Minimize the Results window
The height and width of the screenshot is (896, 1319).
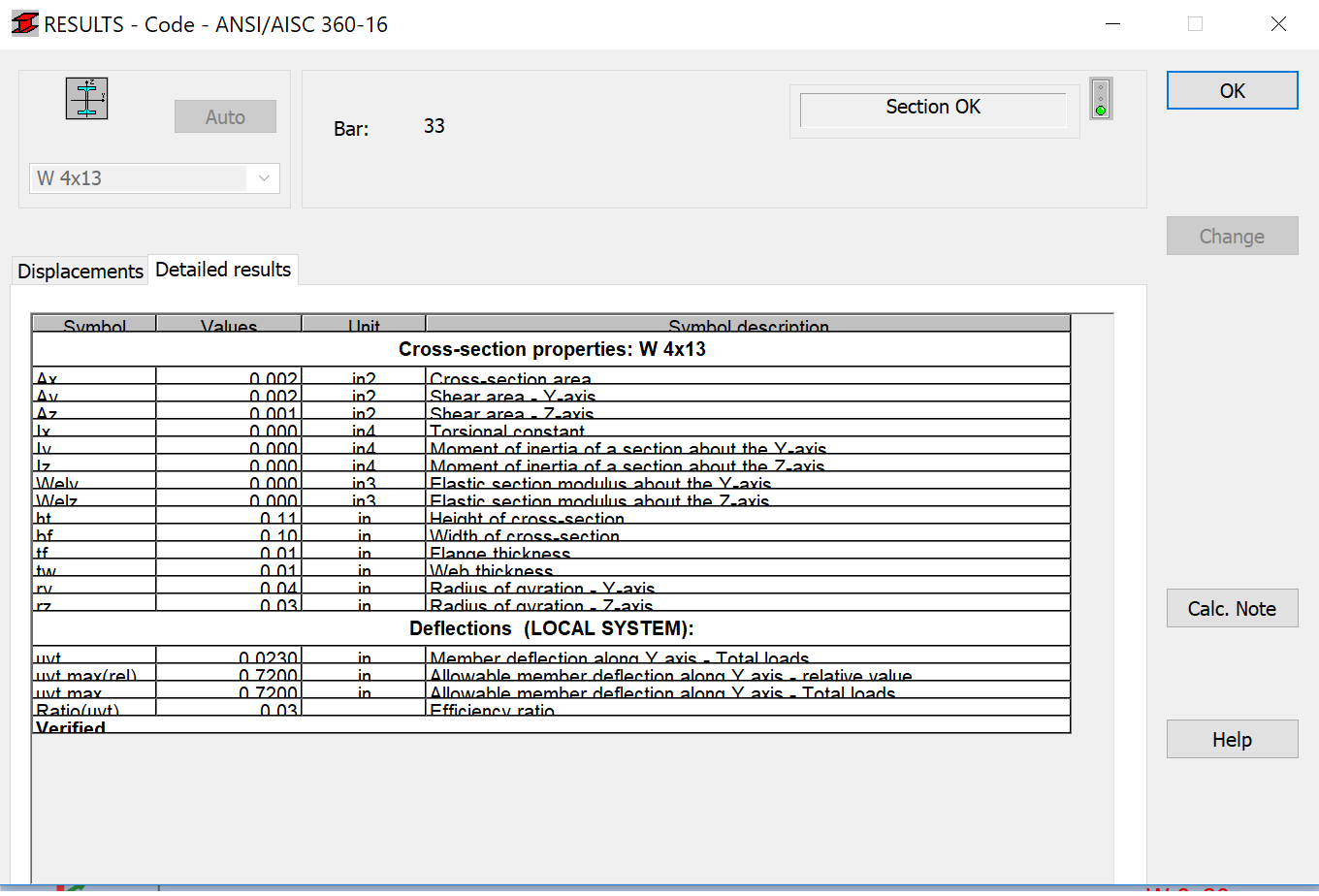(x=1111, y=24)
